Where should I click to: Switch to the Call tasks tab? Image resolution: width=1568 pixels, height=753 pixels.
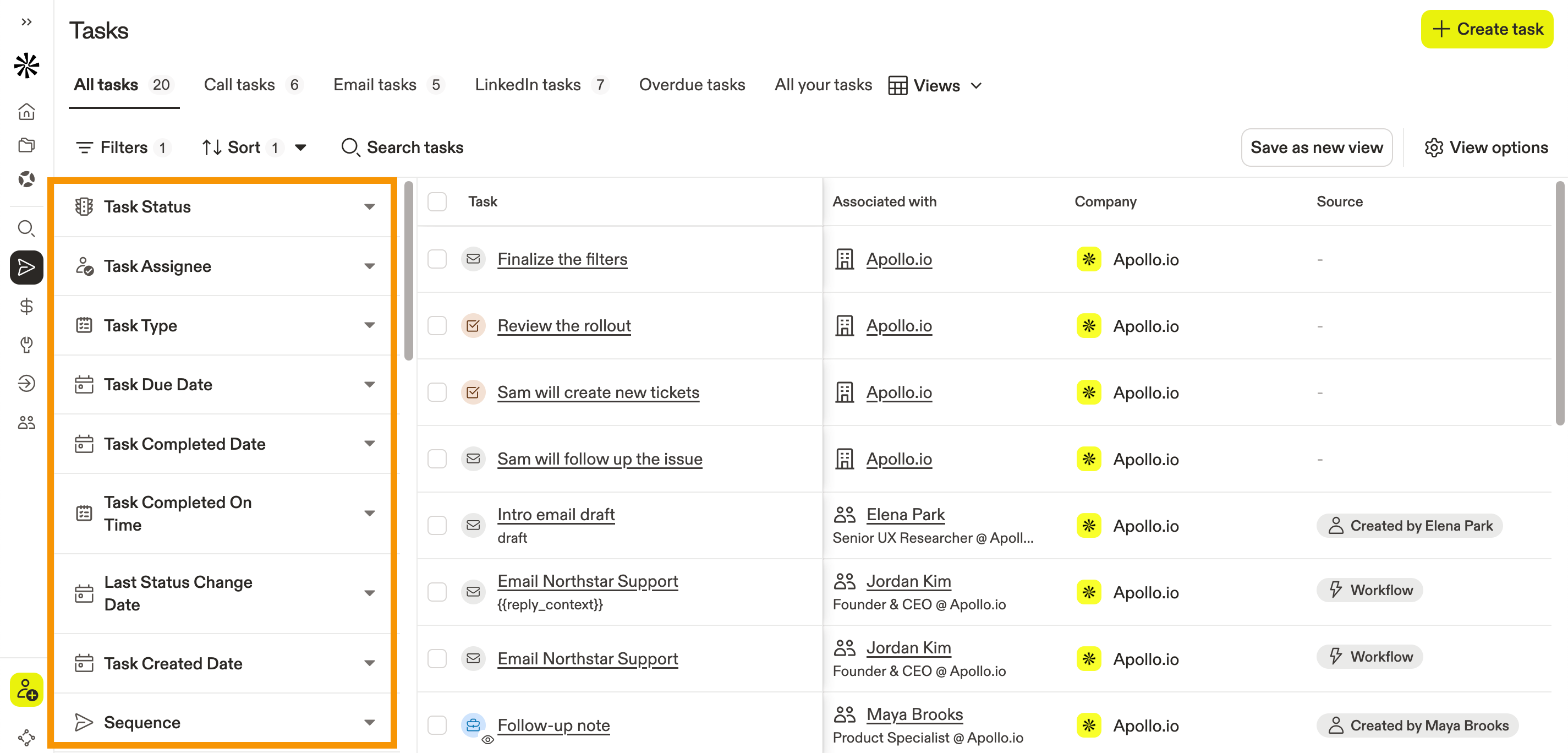pyautogui.click(x=239, y=85)
